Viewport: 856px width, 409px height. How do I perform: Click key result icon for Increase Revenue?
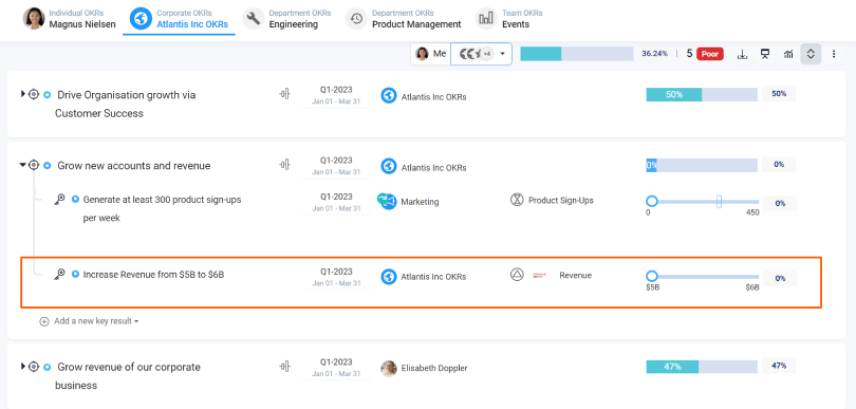point(60,274)
